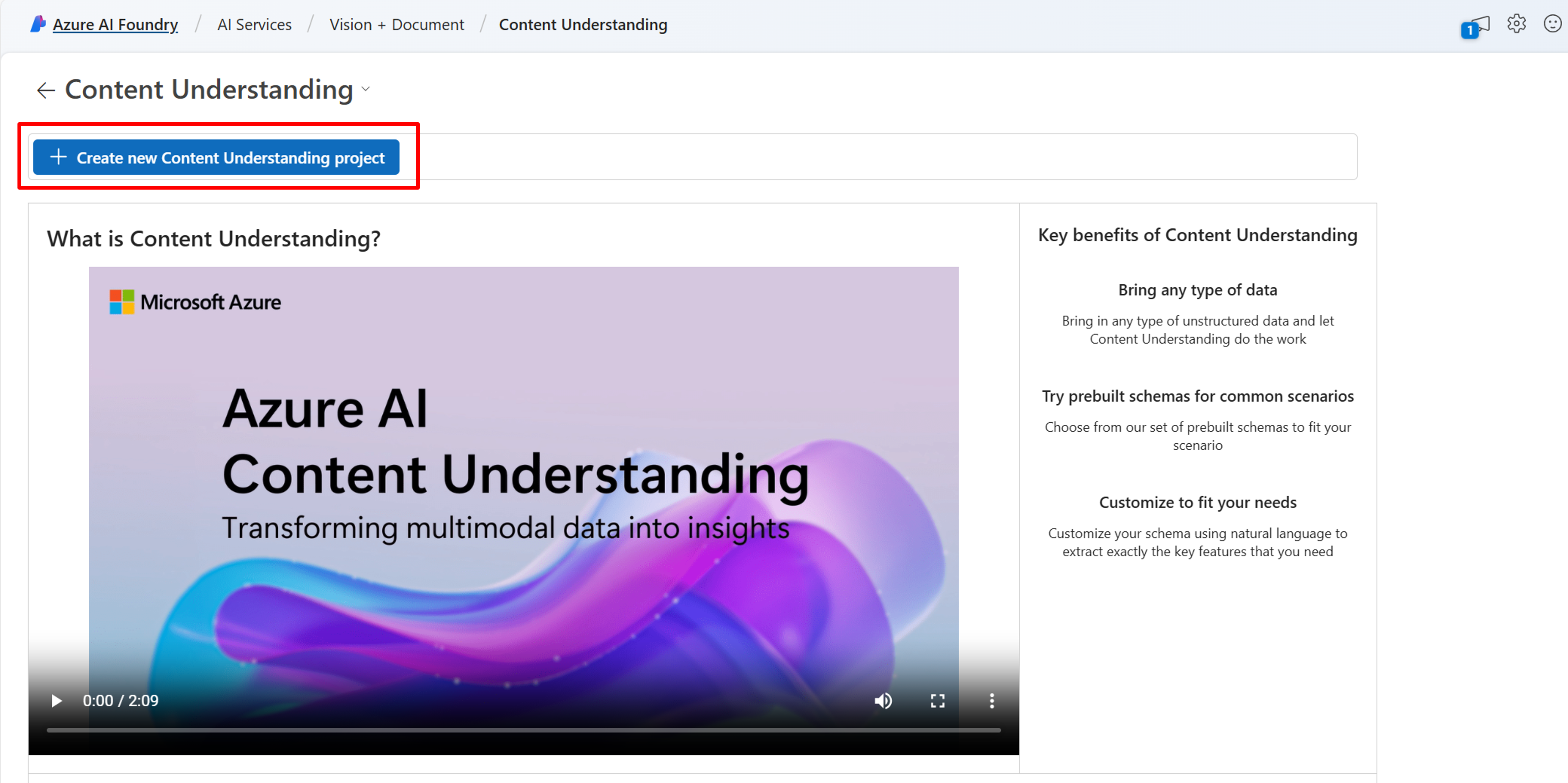Go back using the left arrow
This screenshot has height=783, width=1568.
click(x=46, y=90)
